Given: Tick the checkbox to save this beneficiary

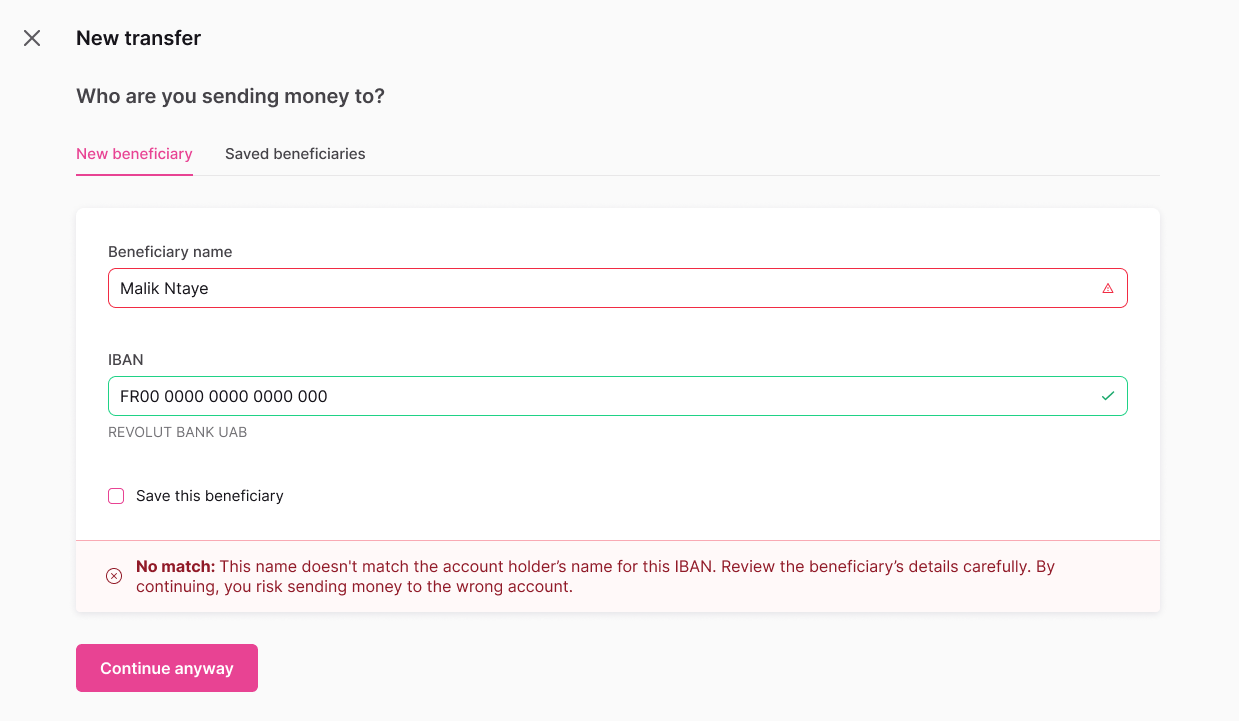Looking at the screenshot, I should tap(115, 495).
